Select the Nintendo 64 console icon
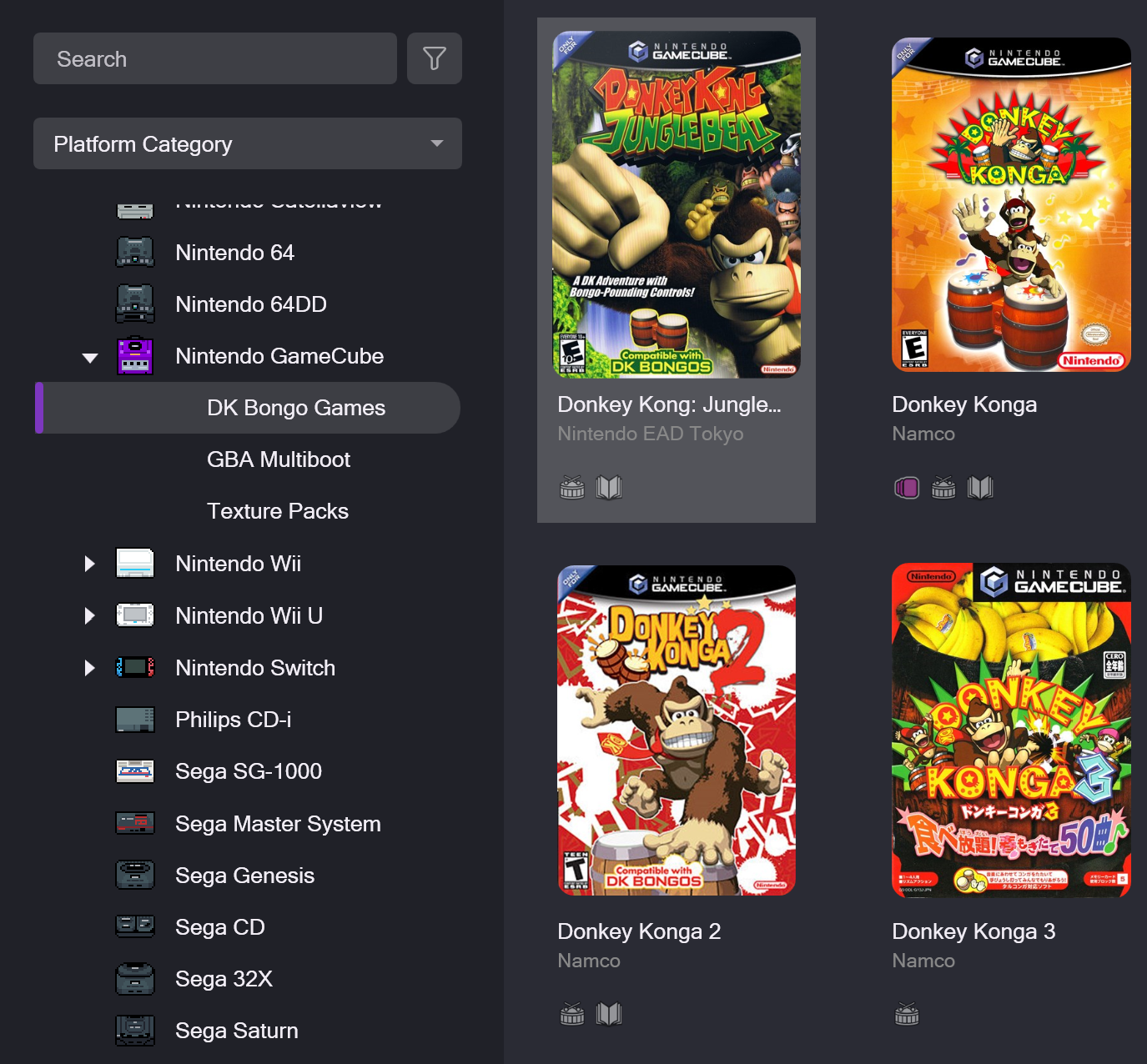Screen dimensions: 1147x1064 [x=135, y=253]
